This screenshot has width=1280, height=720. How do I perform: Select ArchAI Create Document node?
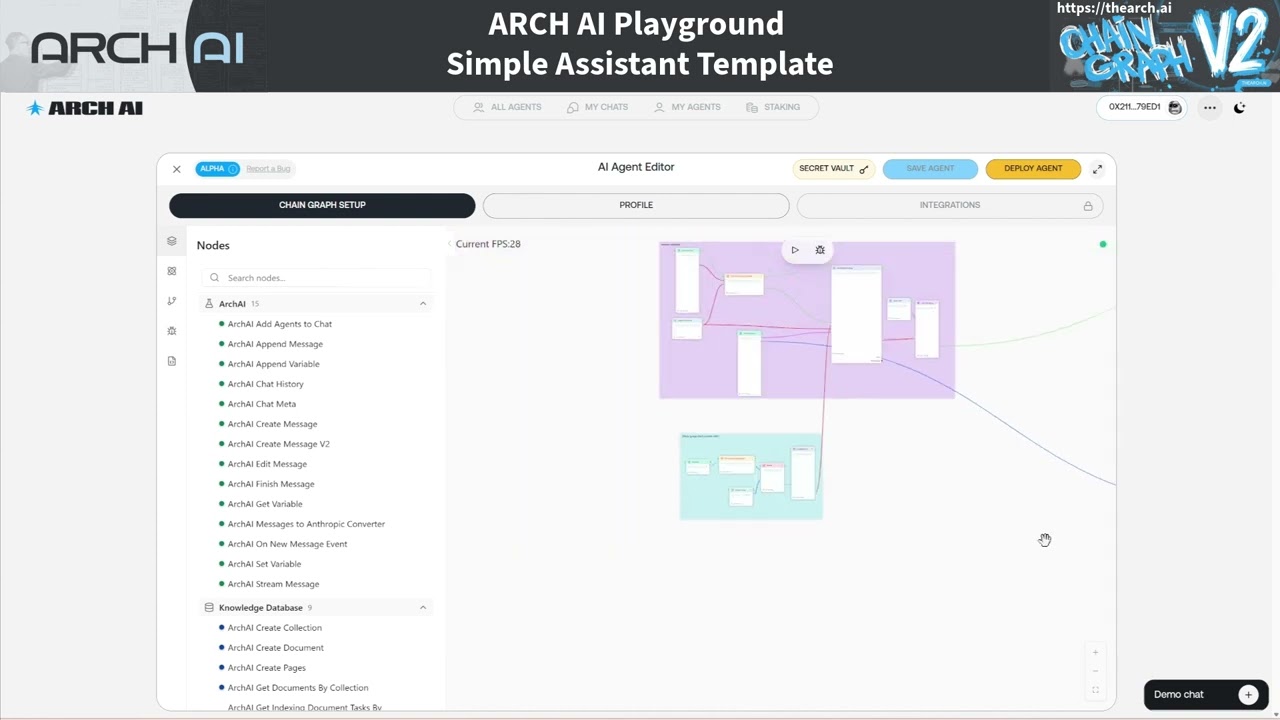(x=275, y=648)
